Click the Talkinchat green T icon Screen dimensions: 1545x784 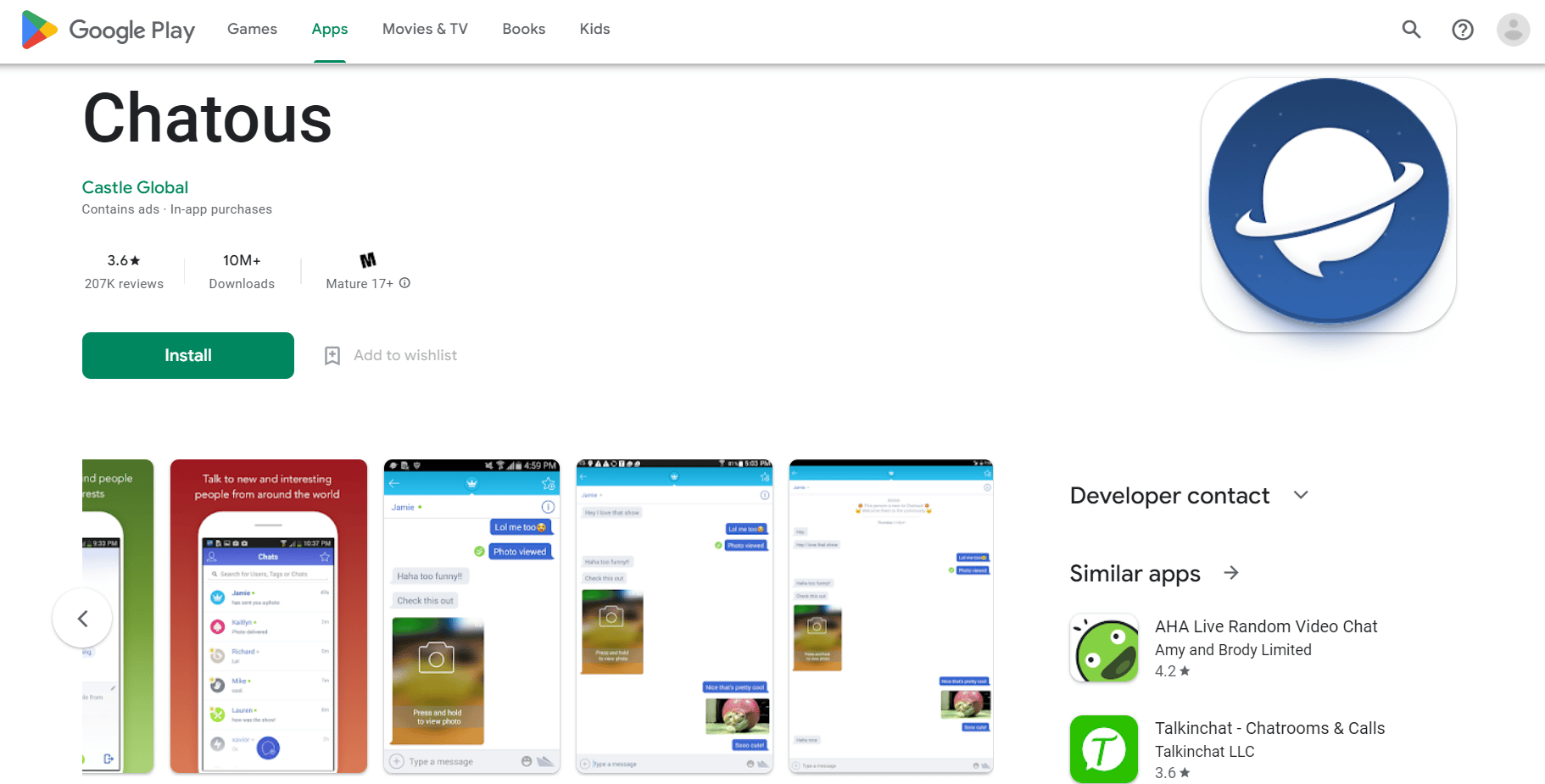coord(1104,749)
